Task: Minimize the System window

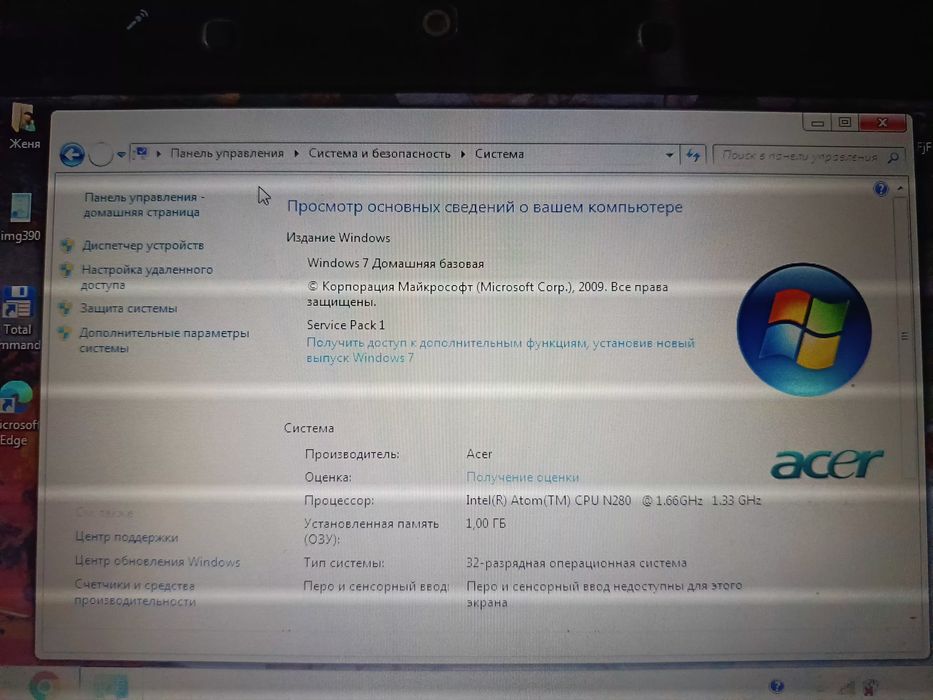Action: click(x=818, y=123)
